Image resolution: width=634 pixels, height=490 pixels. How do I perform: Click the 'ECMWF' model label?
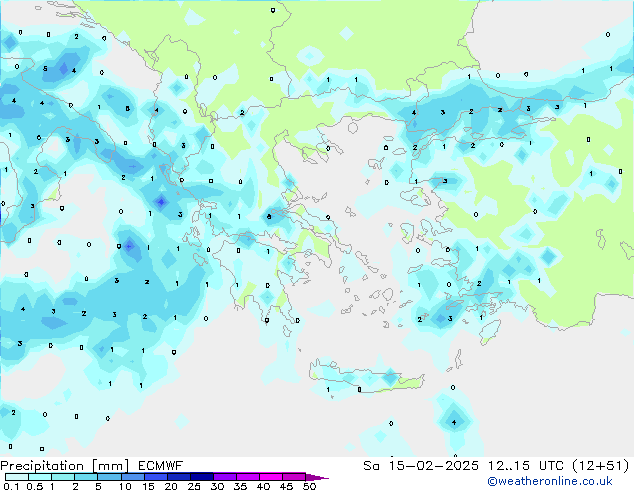(x=161, y=466)
